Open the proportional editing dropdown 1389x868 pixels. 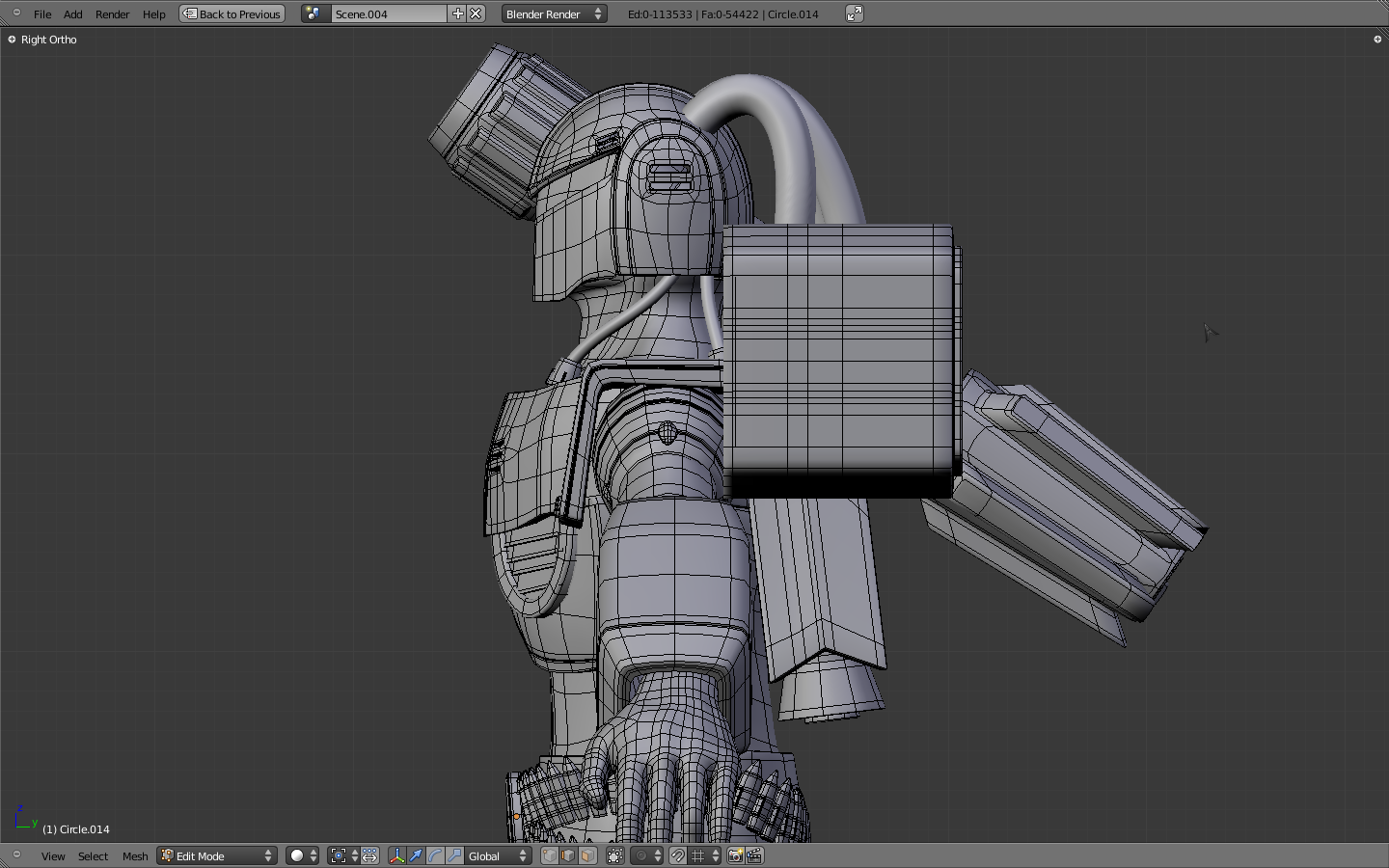647,856
